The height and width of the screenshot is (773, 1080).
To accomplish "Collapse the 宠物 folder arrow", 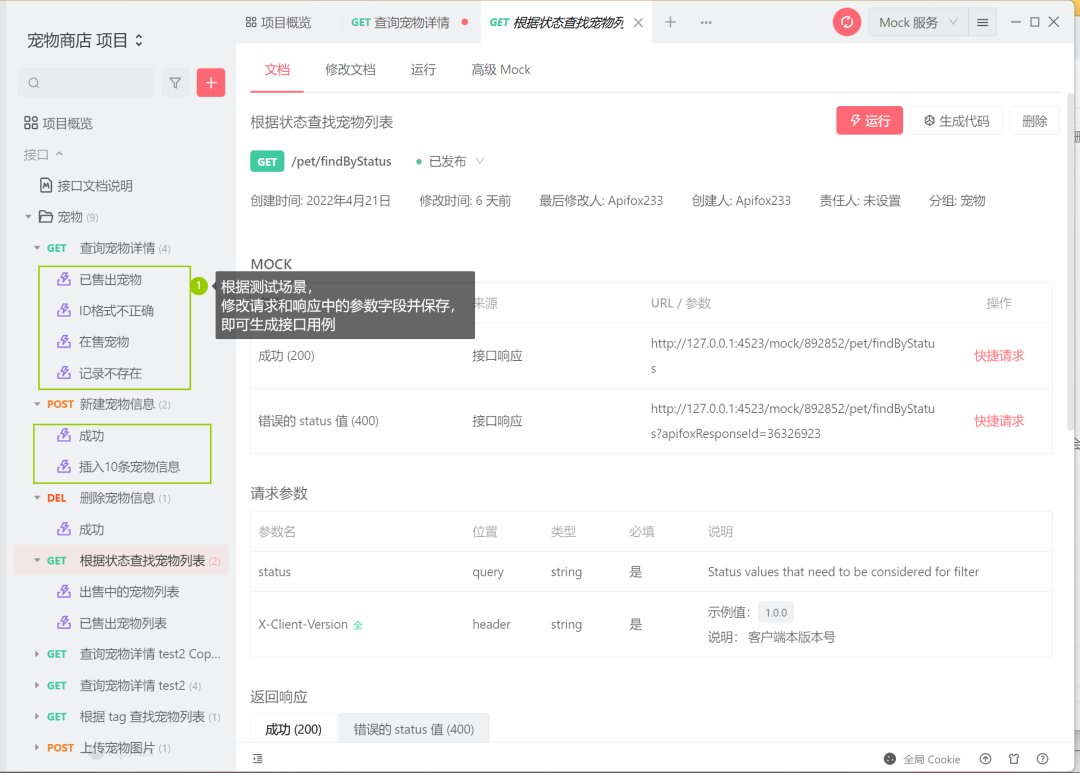I will tap(28, 216).
